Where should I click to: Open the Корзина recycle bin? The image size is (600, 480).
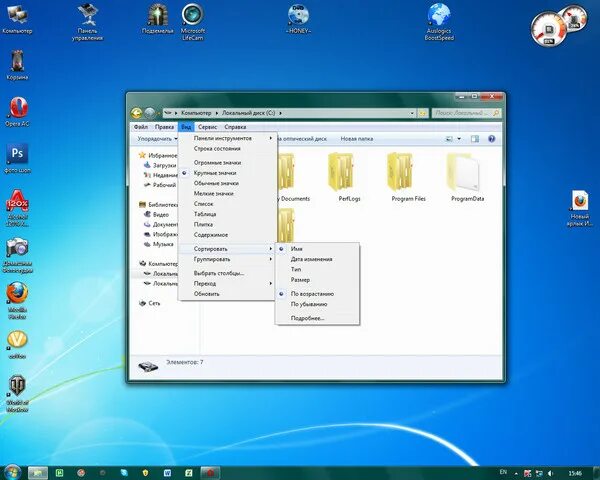(17, 65)
